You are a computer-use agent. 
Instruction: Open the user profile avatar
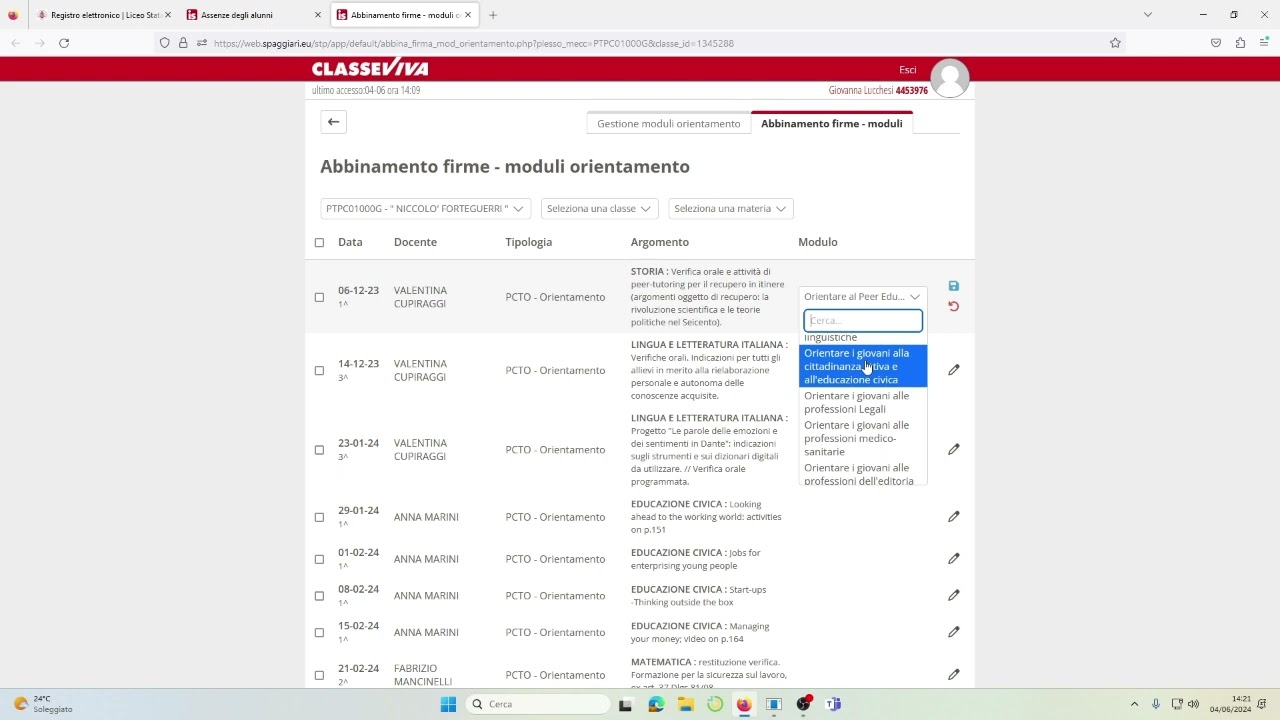(949, 78)
